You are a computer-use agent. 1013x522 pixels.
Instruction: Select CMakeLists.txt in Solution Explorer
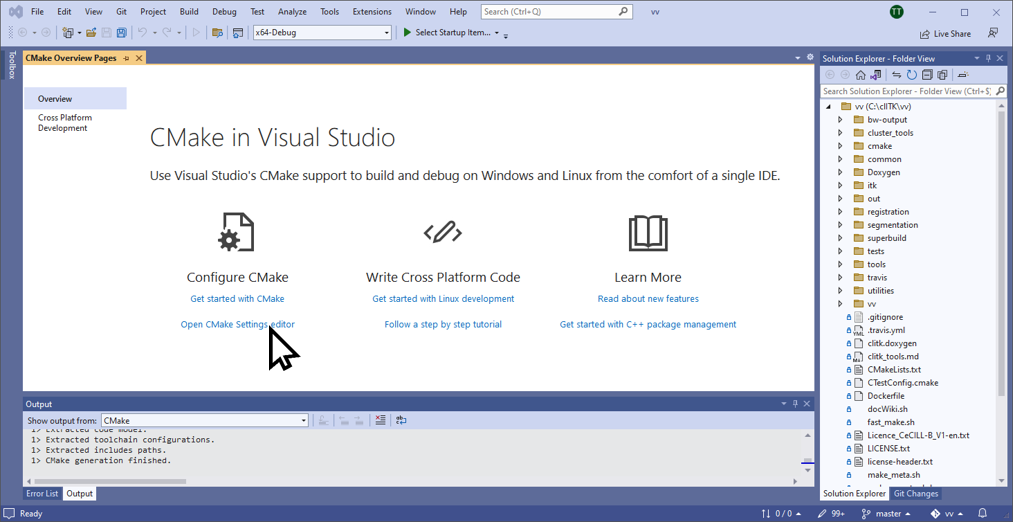point(893,370)
